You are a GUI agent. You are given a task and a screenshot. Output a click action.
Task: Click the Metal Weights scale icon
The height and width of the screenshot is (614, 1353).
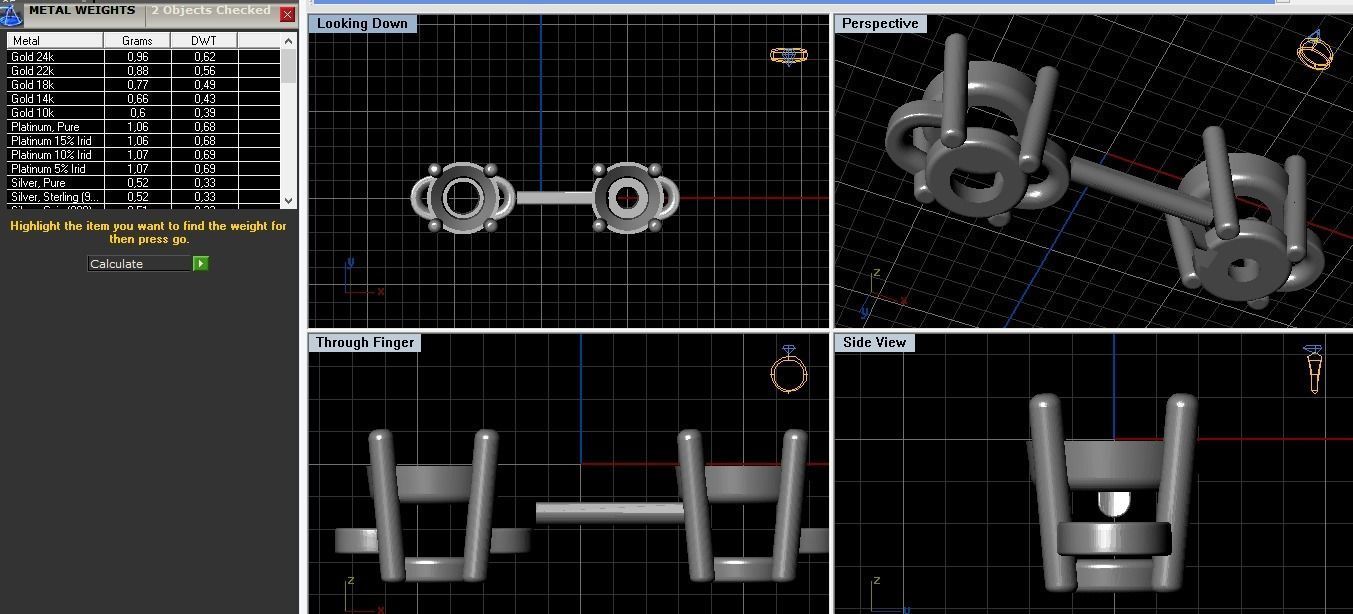[x=11, y=13]
